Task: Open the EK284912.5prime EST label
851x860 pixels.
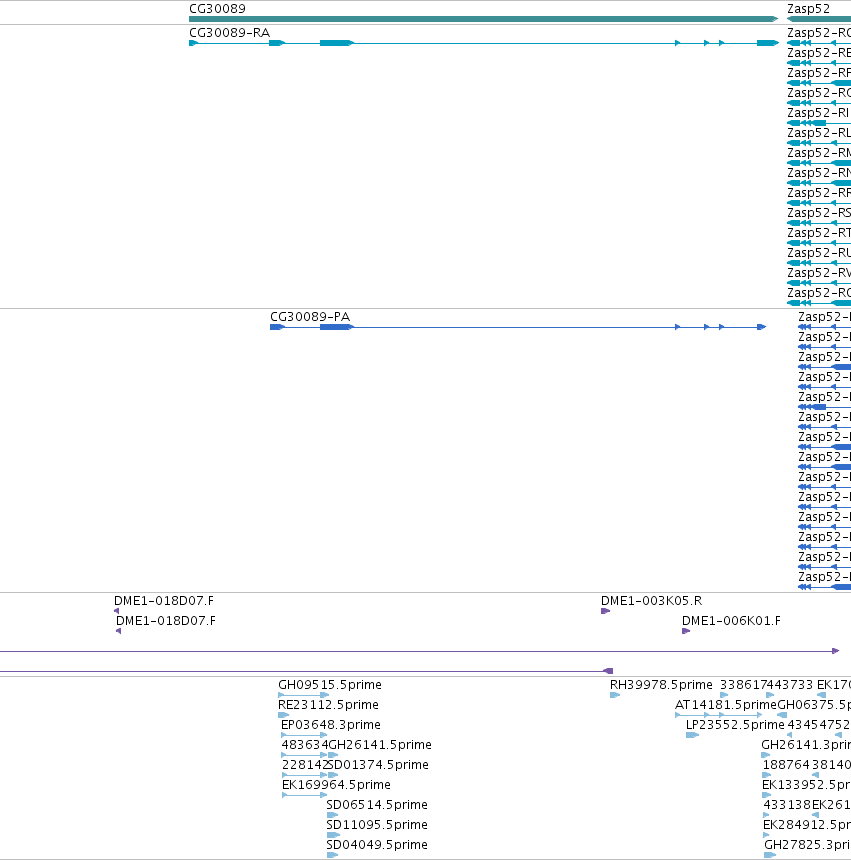Action: coord(807,825)
